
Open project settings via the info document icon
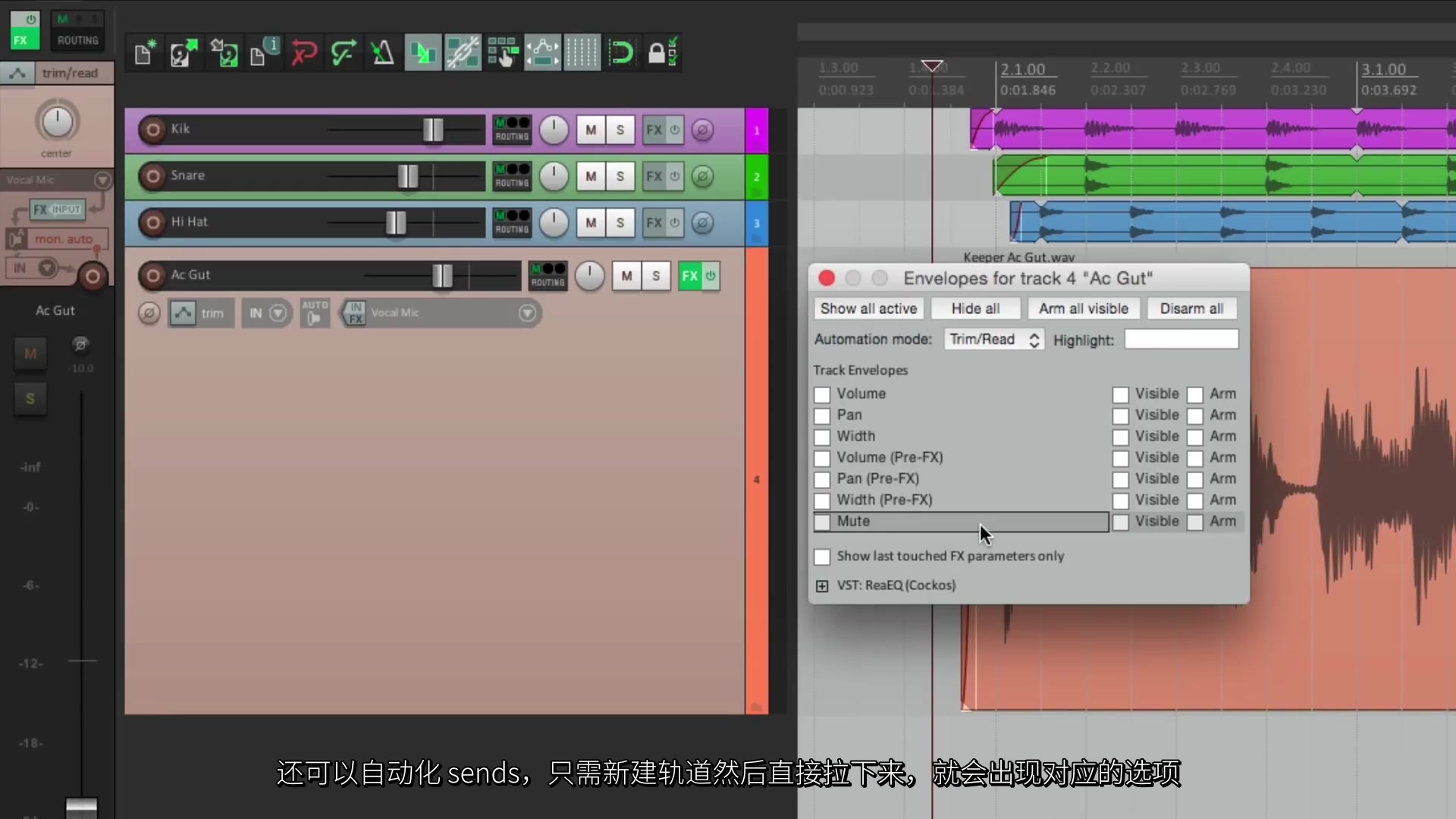(x=263, y=50)
